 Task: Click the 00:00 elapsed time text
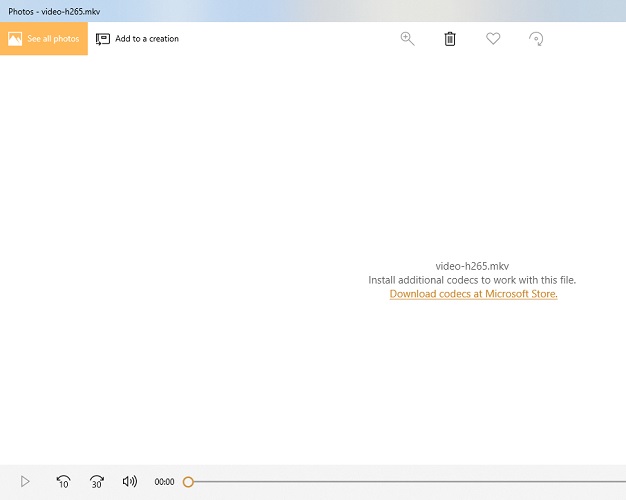point(164,482)
